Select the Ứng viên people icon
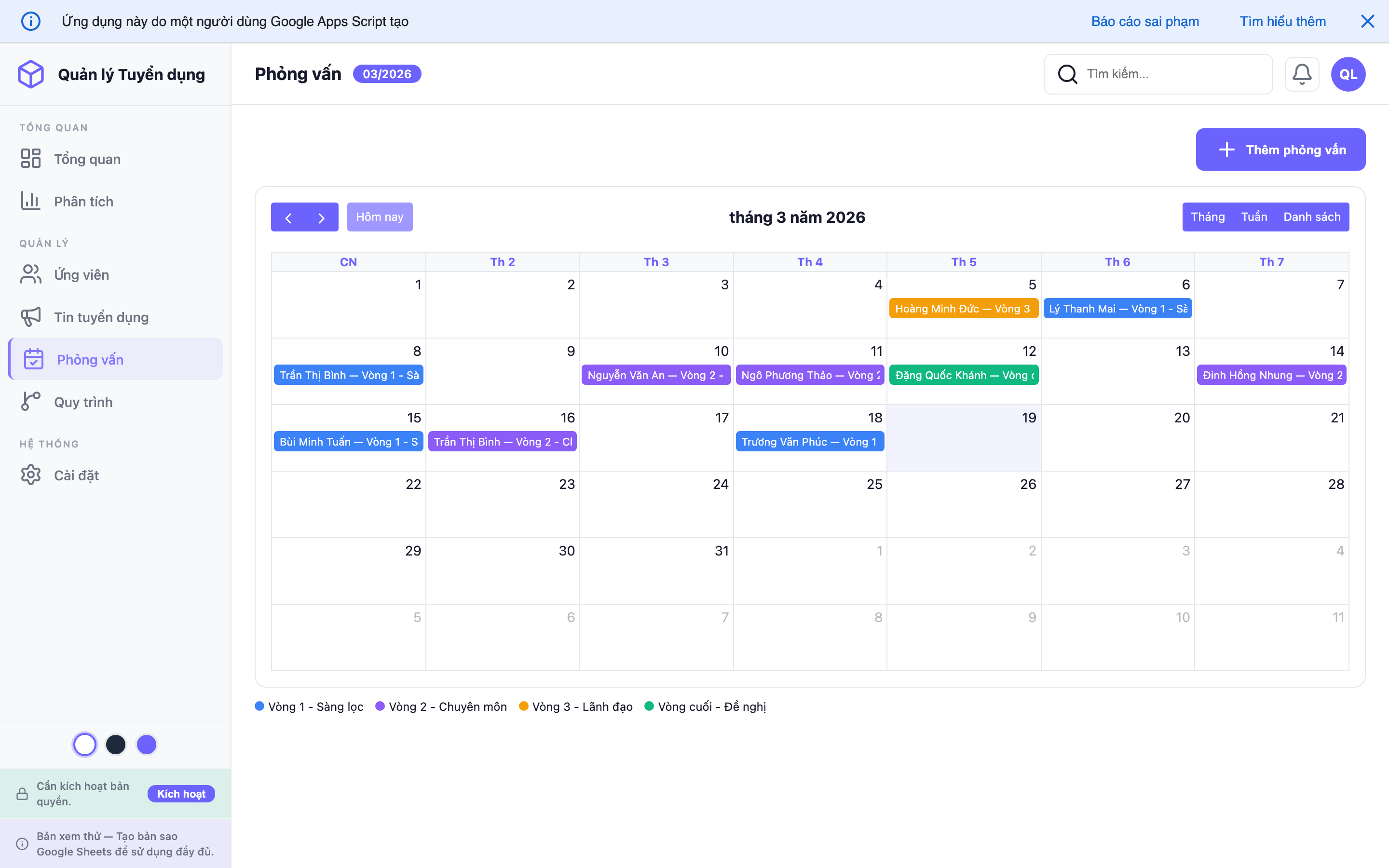The image size is (1389, 868). (x=31, y=274)
